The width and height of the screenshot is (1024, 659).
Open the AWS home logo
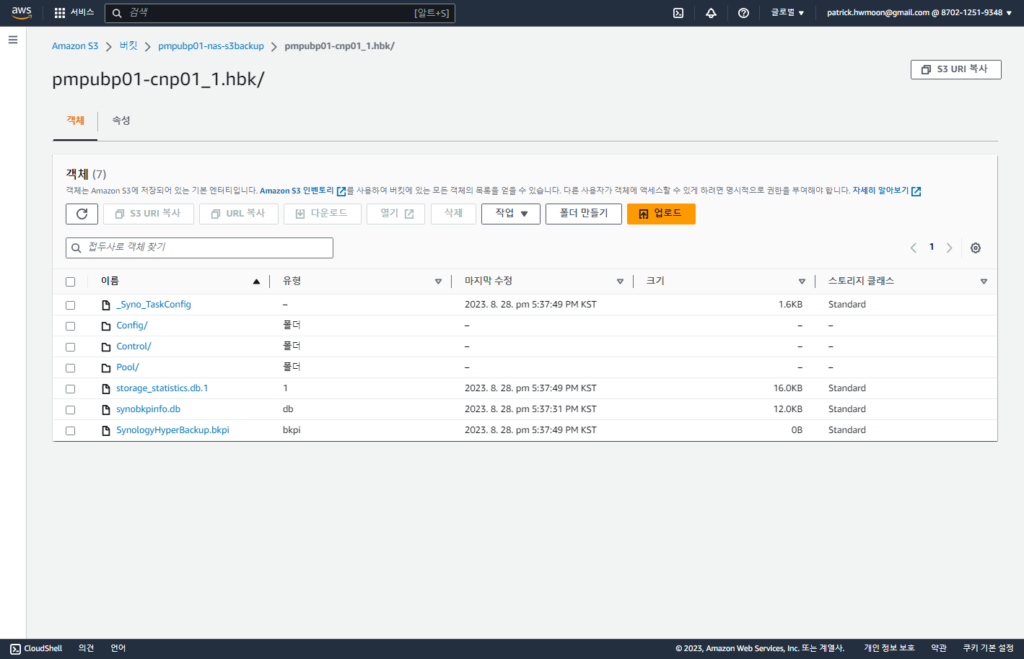coord(21,12)
